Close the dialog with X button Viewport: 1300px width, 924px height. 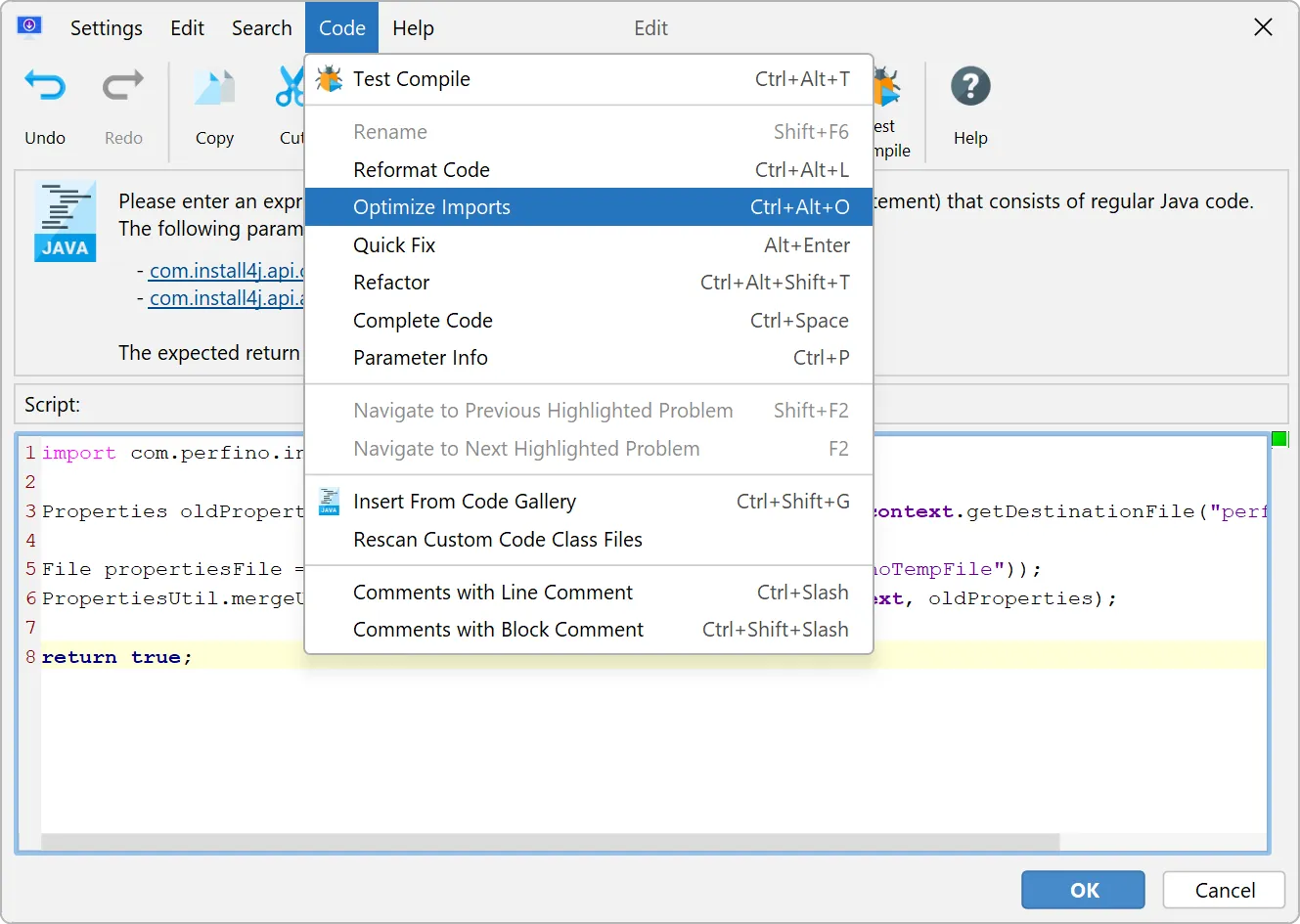(1263, 27)
